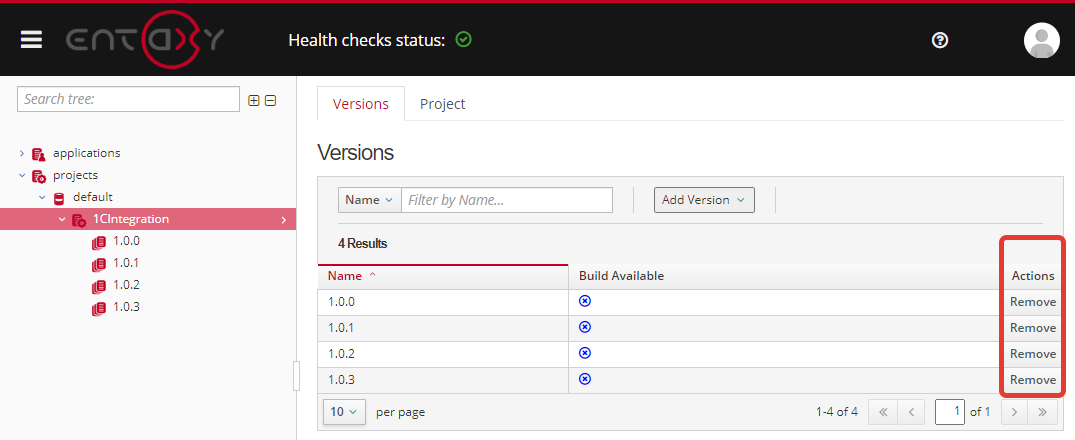Image resolution: width=1075 pixels, height=440 pixels.
Task: Click the build unavailable icon for 1.0.3
Action: (585, 379)
